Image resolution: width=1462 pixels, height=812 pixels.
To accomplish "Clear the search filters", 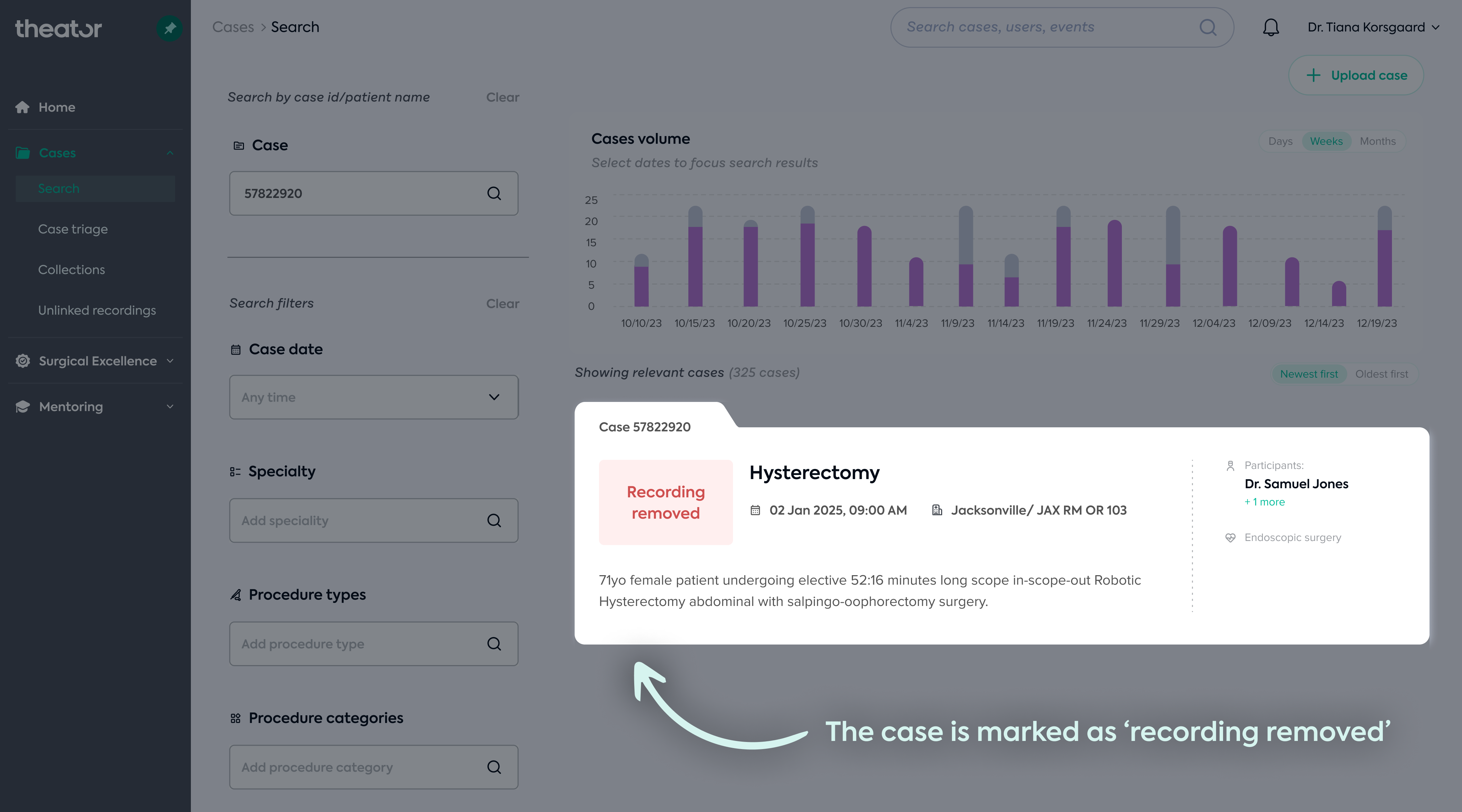I will (502, 303).
